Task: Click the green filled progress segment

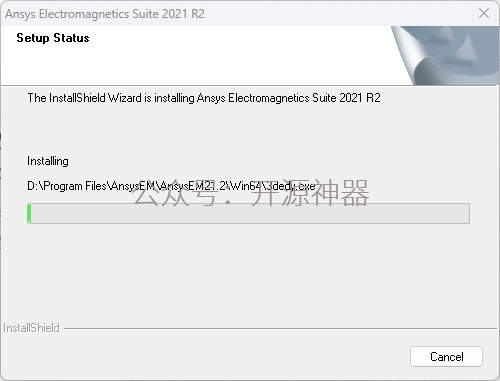Action: tap(29, 213)
